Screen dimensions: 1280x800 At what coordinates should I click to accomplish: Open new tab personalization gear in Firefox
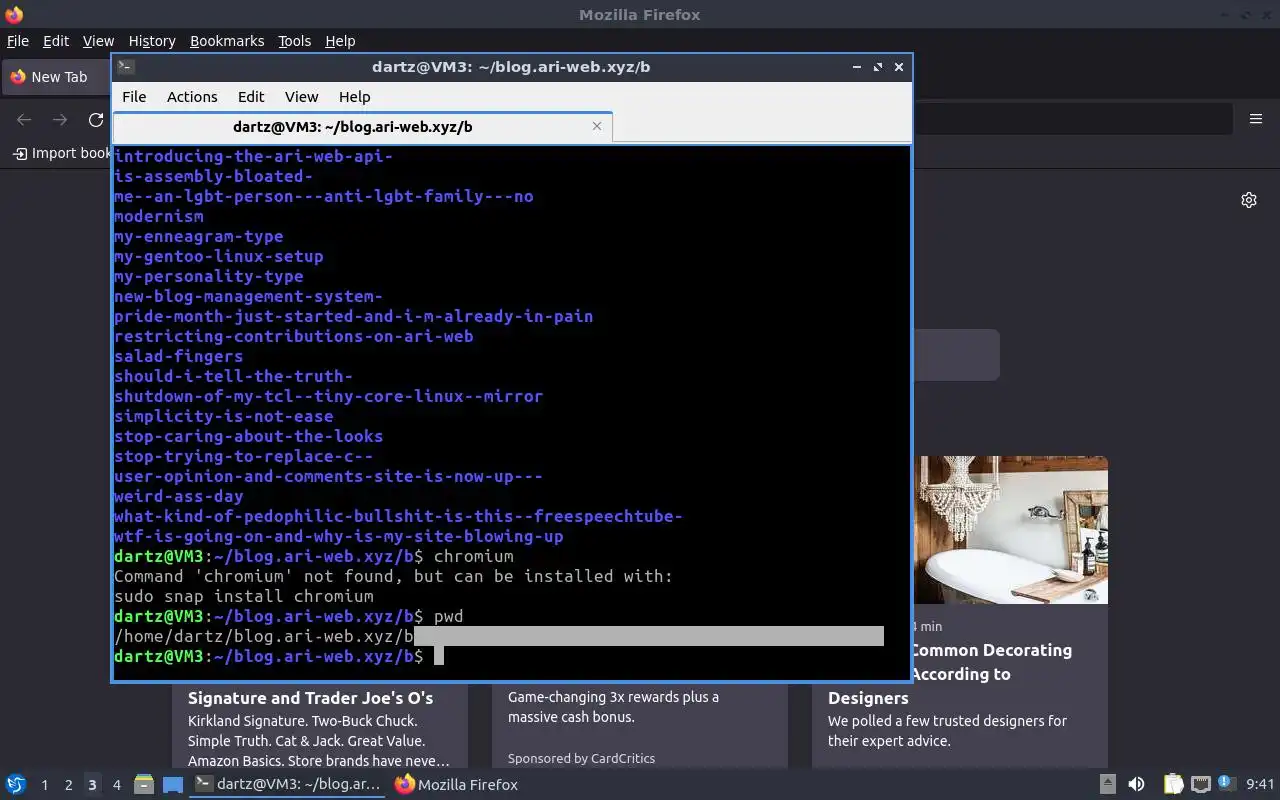tap(1249, 200)
